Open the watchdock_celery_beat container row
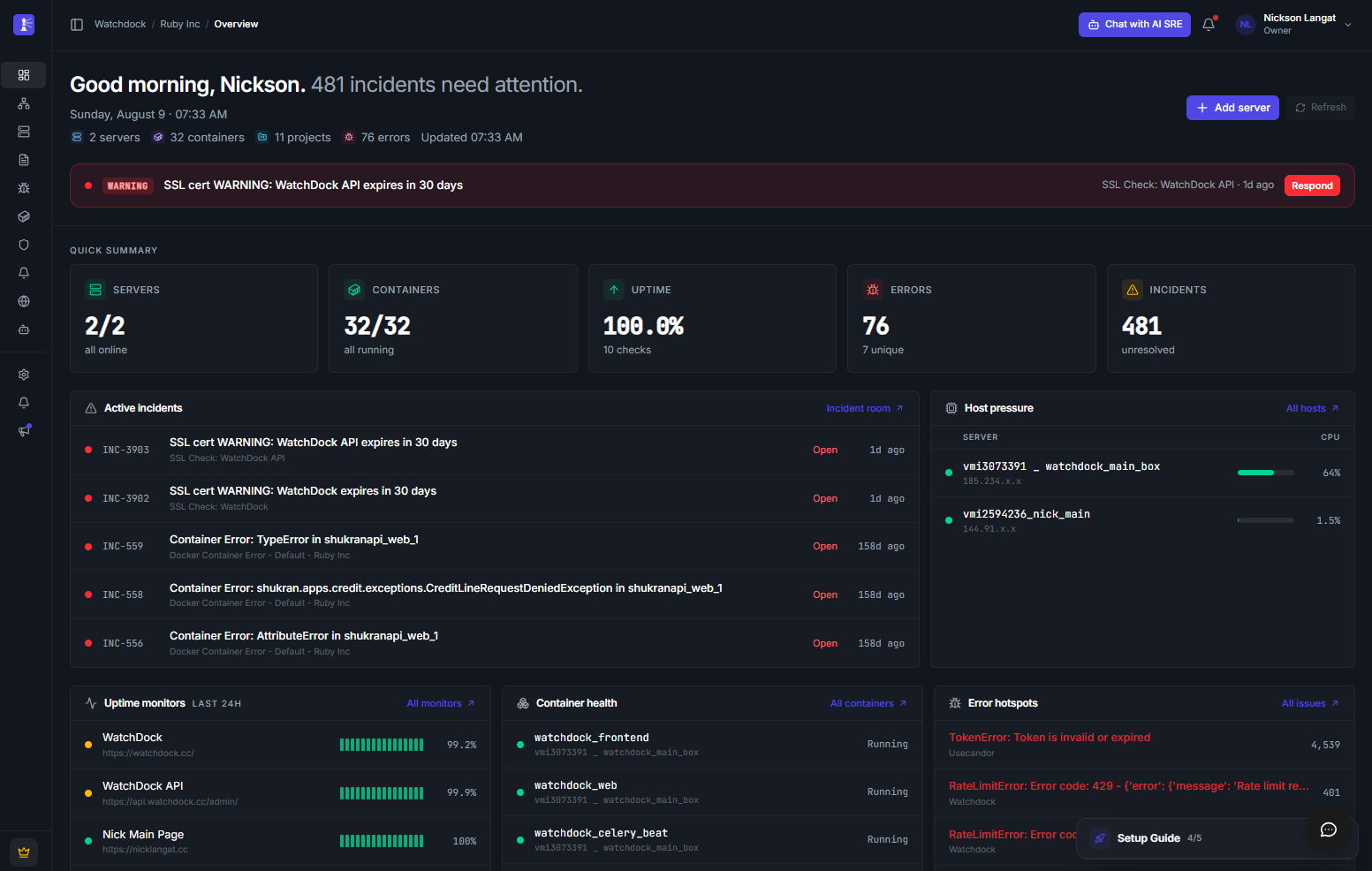Image resolution: width=1372 pixels, height=871 pixels. tap(712, 839)
